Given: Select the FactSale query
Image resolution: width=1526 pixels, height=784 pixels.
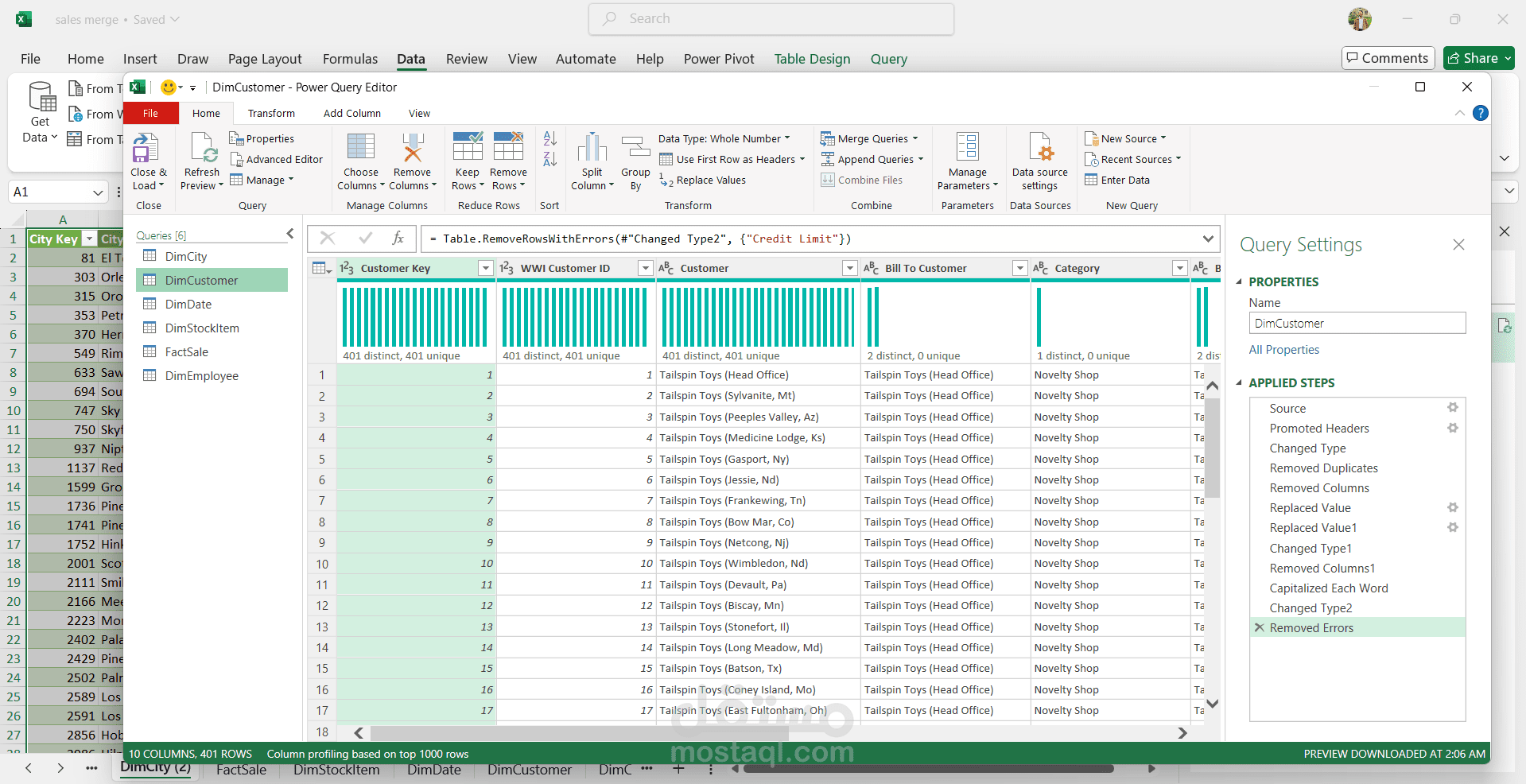Looking at the screenshot, I should tap(186, 352).
